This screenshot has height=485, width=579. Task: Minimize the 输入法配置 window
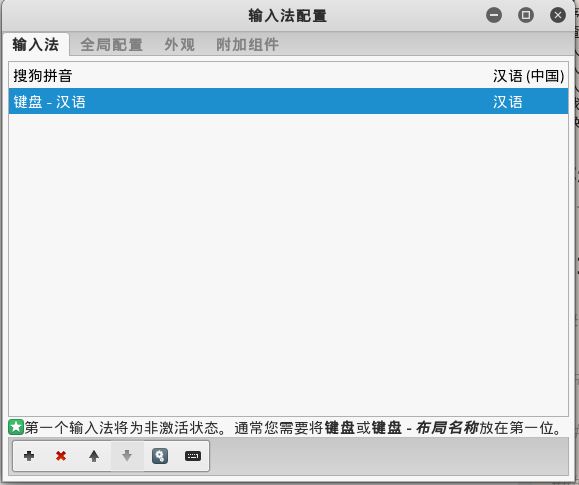tap(494, 15)
